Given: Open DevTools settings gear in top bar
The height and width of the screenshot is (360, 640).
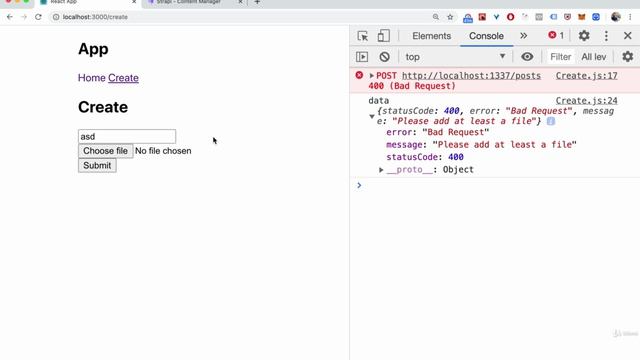Looking at the screenshot, I should pyautogui.click(x=584, y=36).
